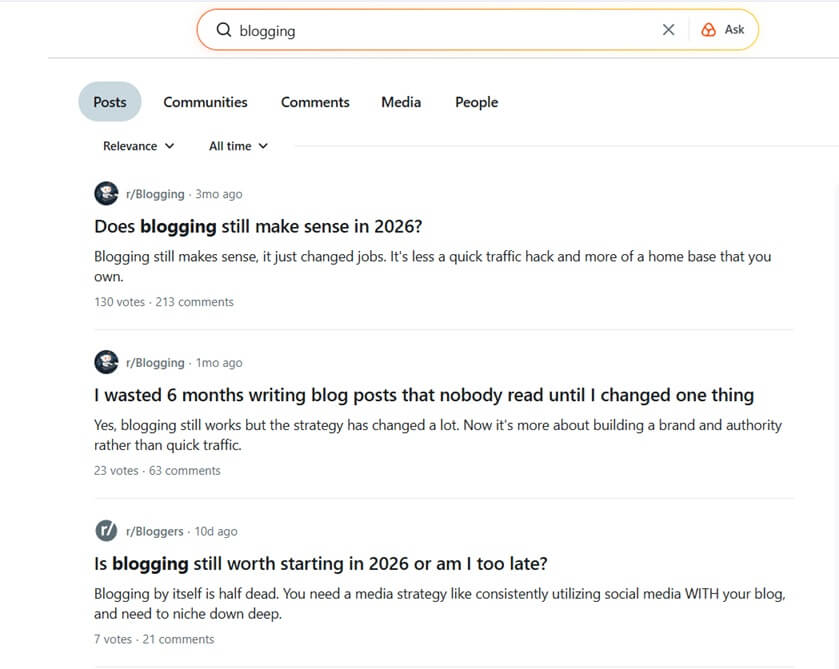839x669 pixels.
Task: Click snippet 'Blogging by itself is half dead'
Action: coord(440,604)
